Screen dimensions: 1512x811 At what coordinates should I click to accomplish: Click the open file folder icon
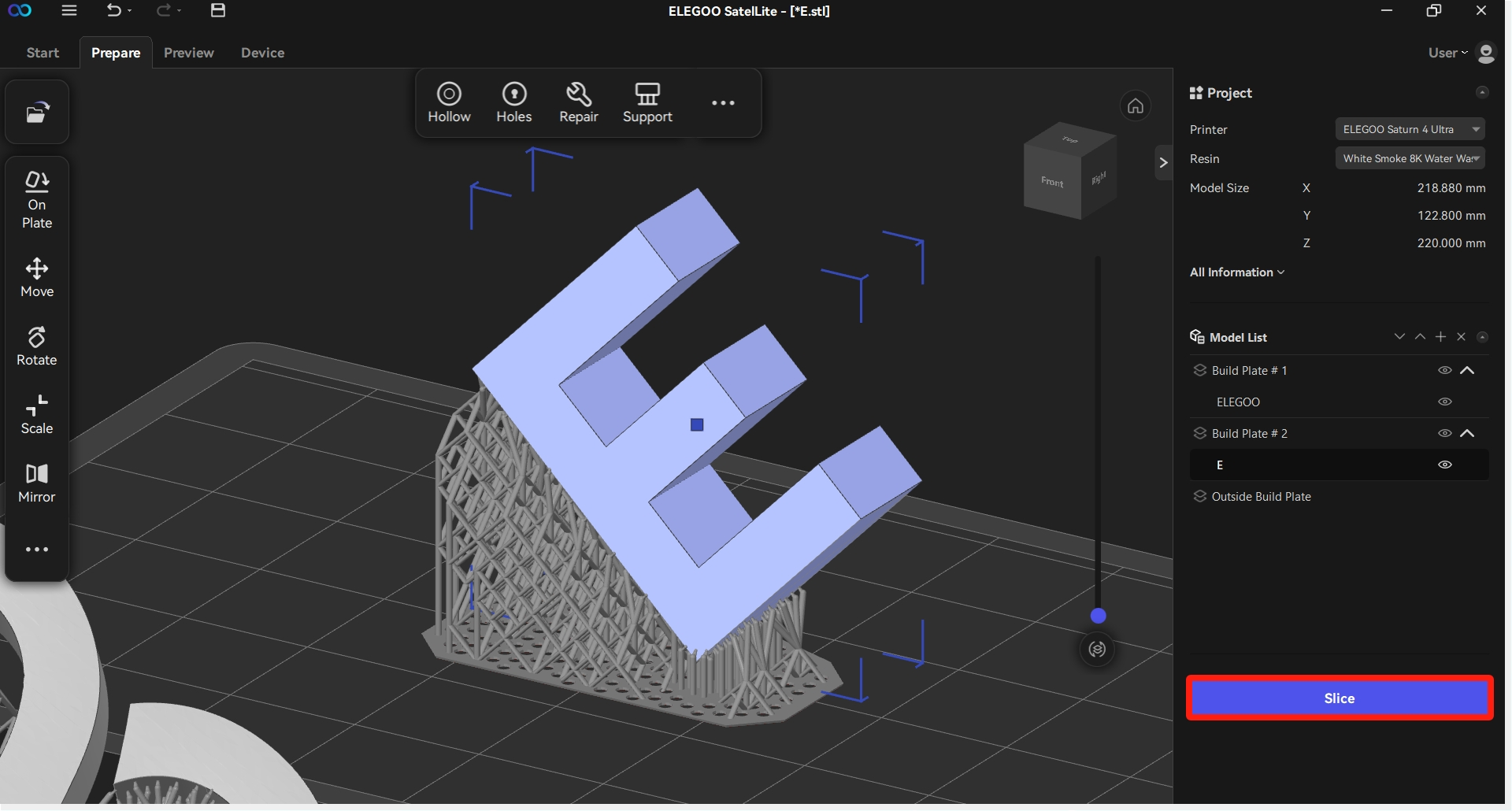pos(37,113)
